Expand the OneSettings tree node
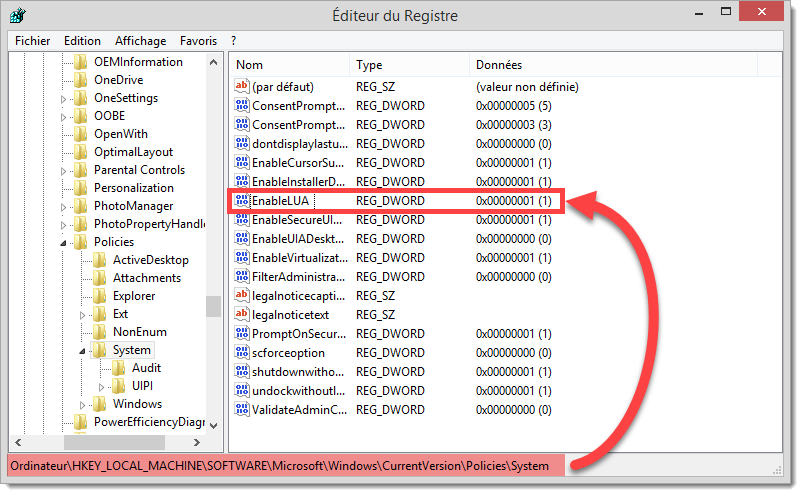 coord(63,99)
